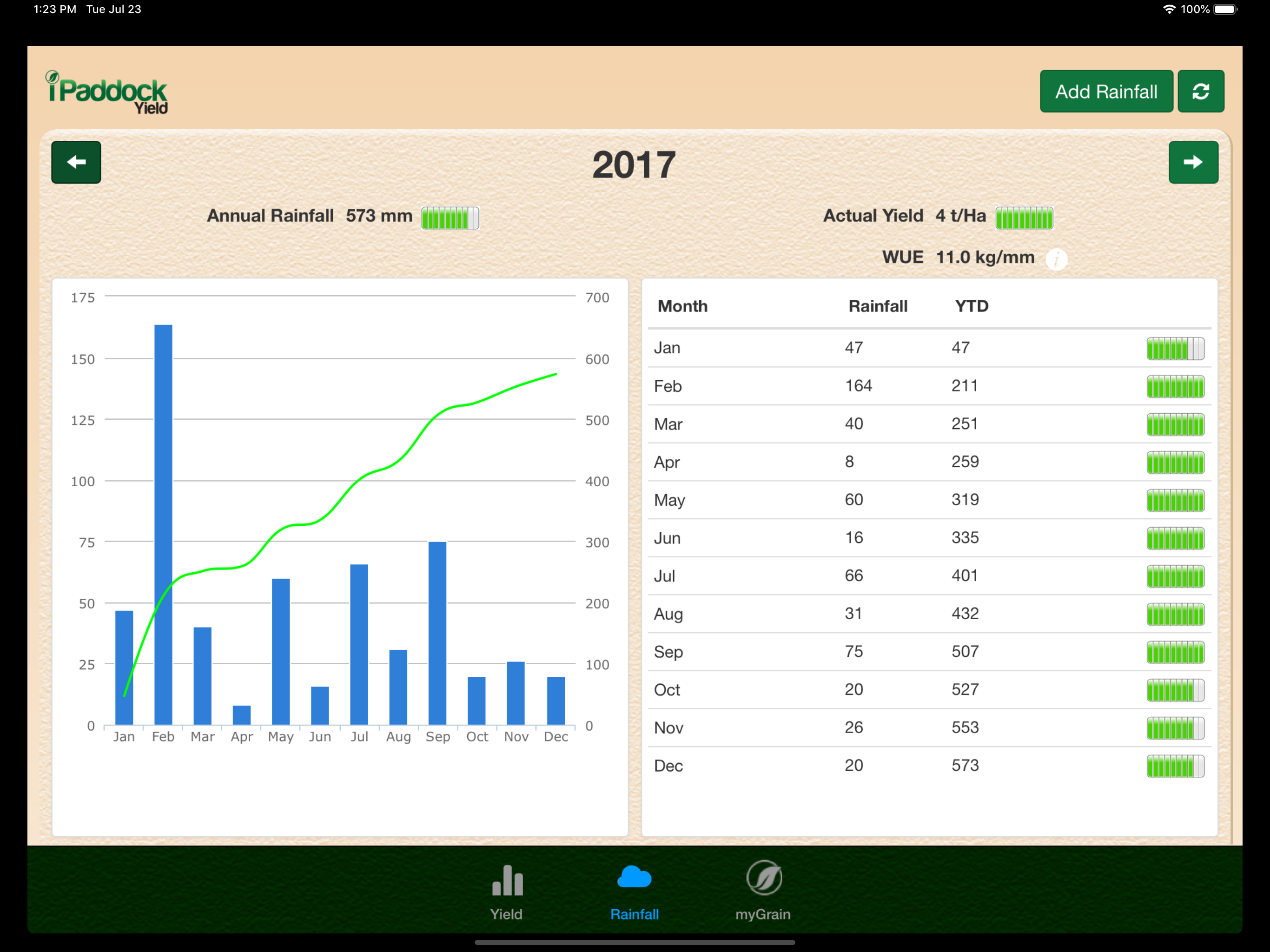Tap the Rainfall column header
The width and height of the screenshot is (1270, 952).
(x=878, y=306)
